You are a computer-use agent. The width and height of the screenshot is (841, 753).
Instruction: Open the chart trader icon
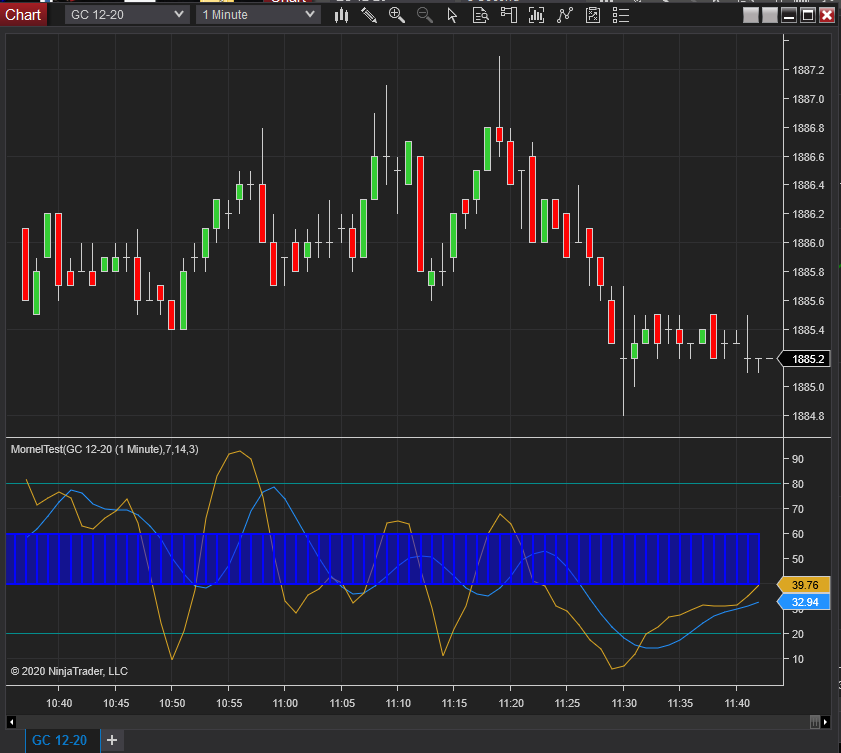click(x=508, y=15)
